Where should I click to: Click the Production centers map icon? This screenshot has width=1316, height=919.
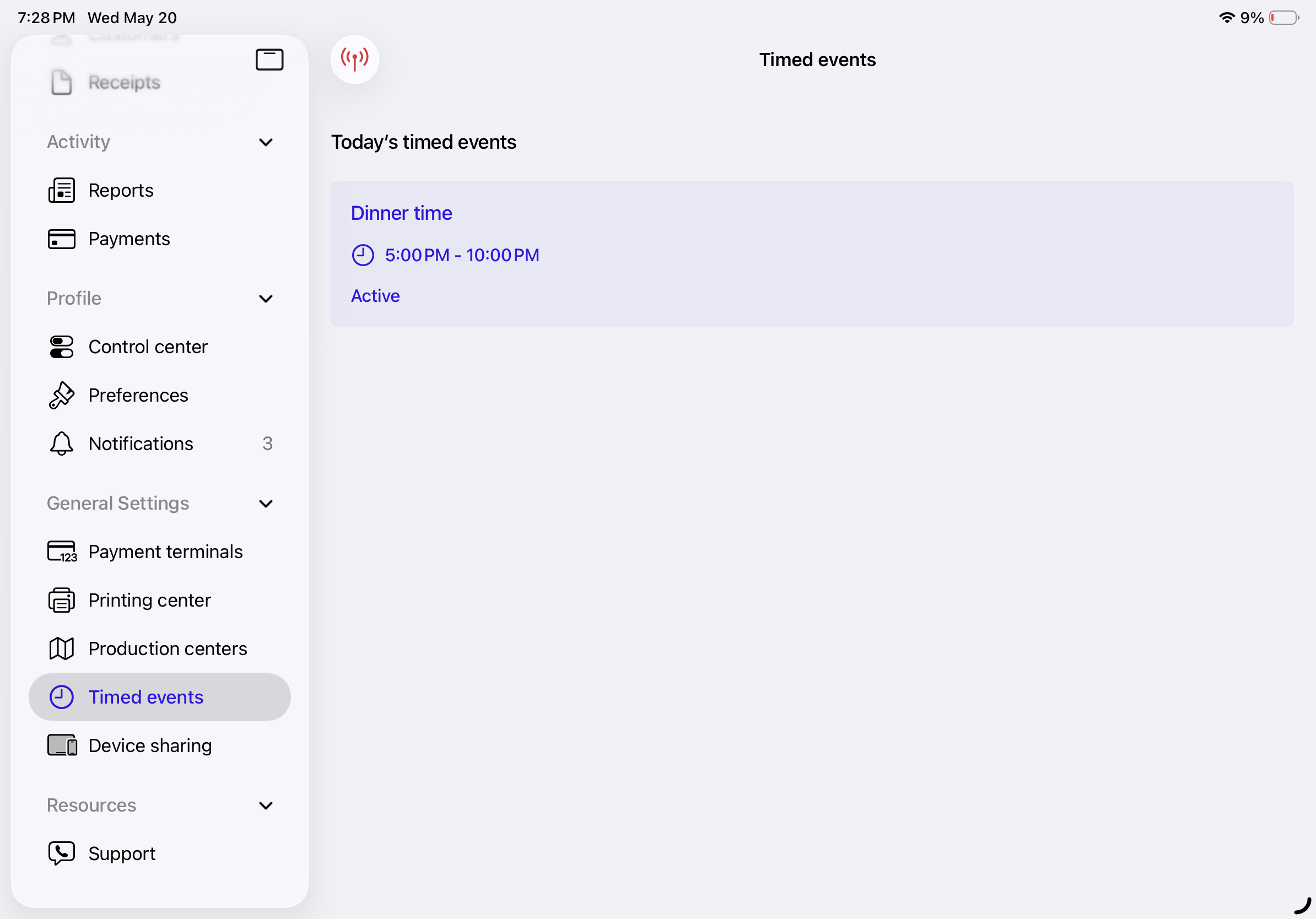pyautogui.click(x=61, y=648)
